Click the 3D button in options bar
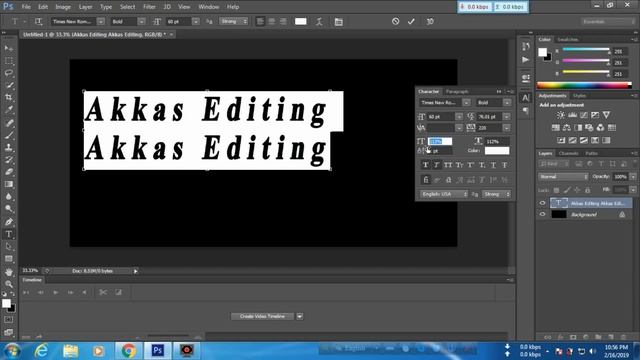The height and width of the screenshot is (360, 640). point(430,21)
